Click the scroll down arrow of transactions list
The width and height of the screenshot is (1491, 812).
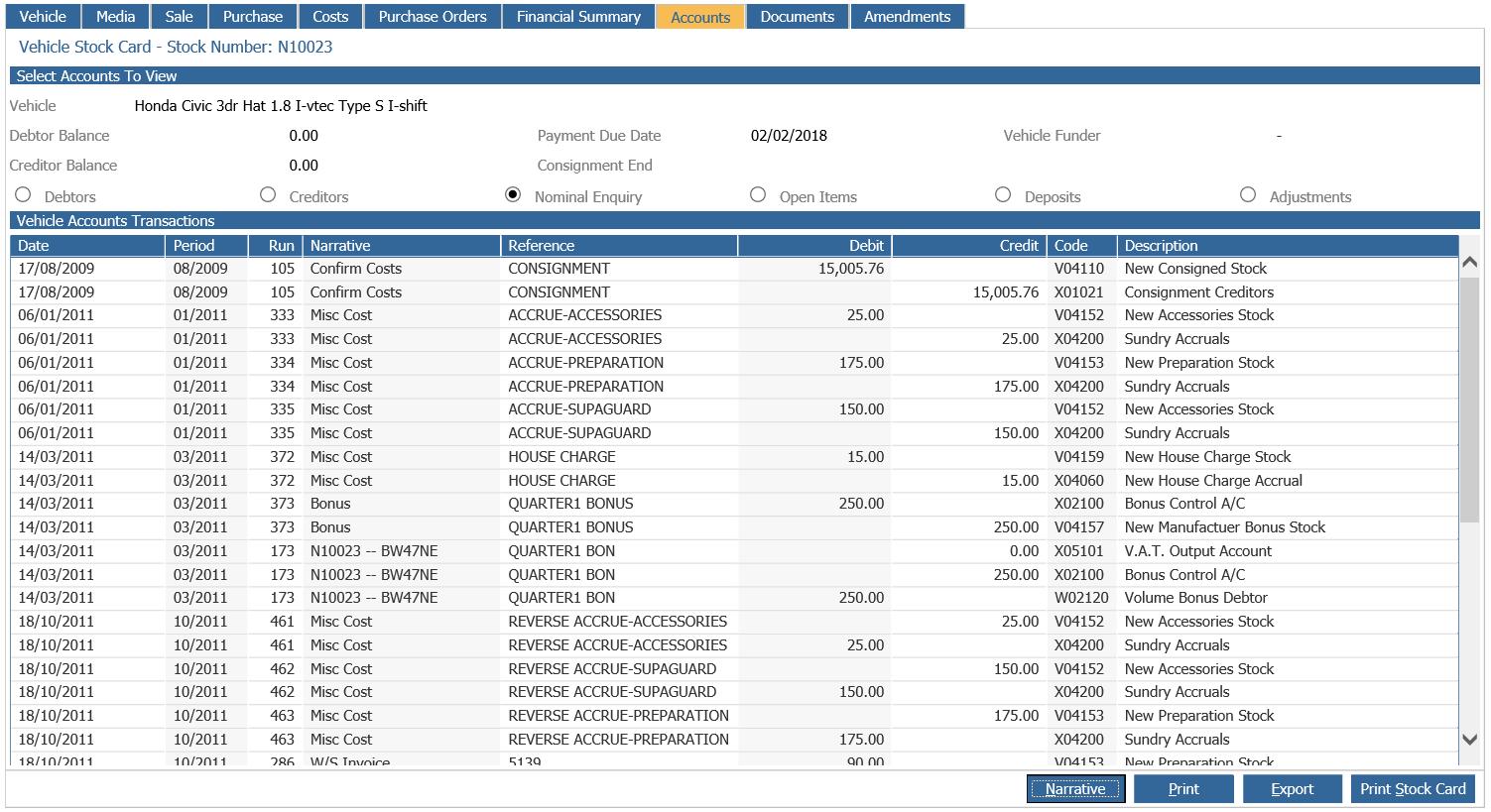pyautogui.click(x=1470, y=740)
